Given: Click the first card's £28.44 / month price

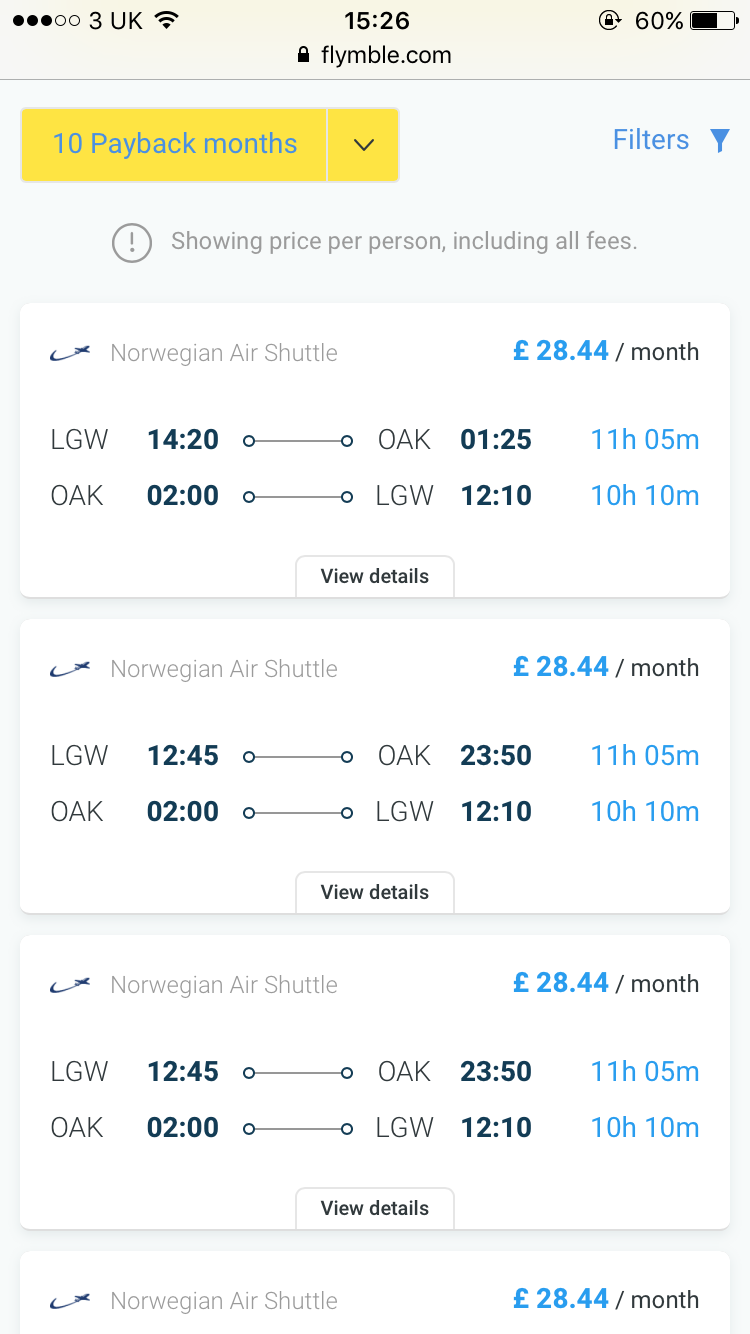Looking at the screenshot, I should point(605,352).
